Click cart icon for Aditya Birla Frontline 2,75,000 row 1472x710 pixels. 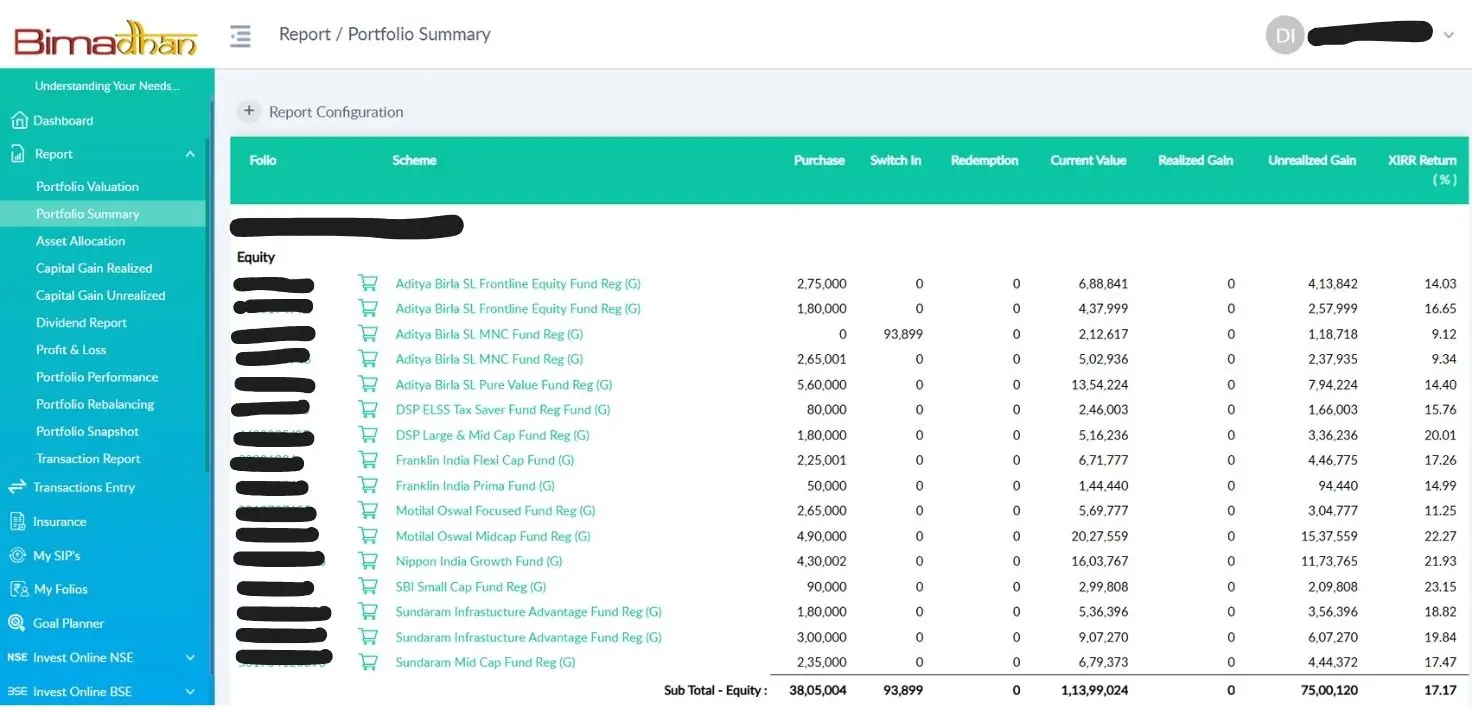pyautogui.click(x=368, y=283)
